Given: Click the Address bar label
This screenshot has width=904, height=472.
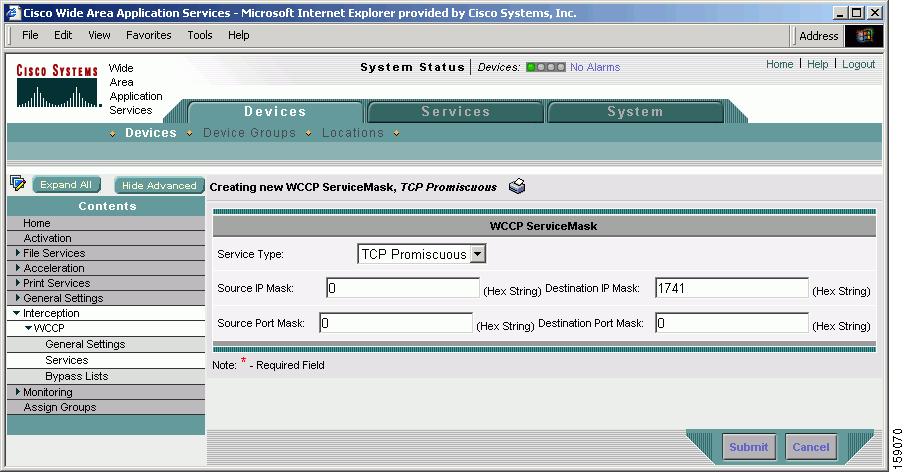Looking at the screenshot, I should coord(818,36).
